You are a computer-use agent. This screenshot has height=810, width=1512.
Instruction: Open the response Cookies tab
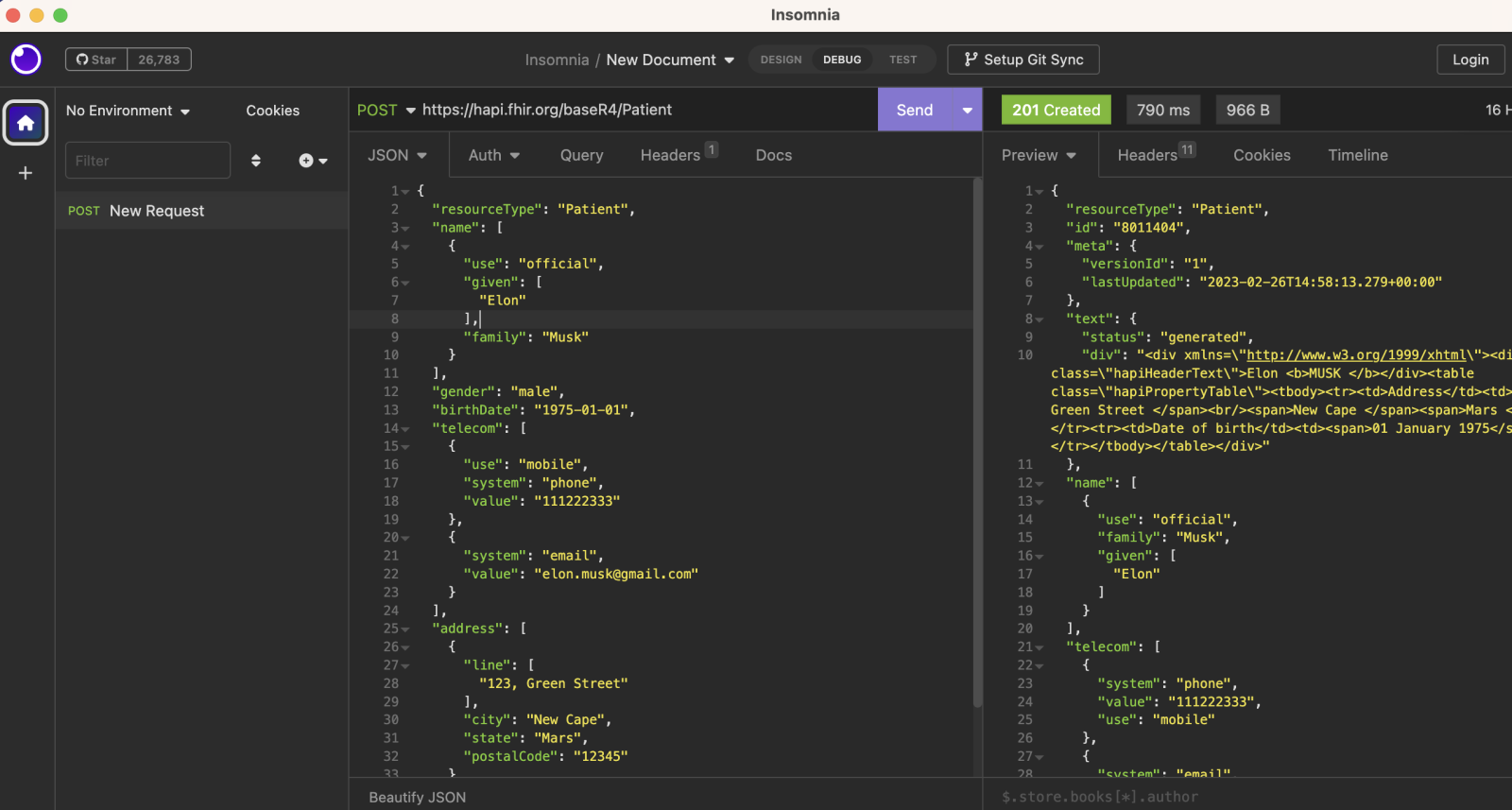pos(1262,155)
